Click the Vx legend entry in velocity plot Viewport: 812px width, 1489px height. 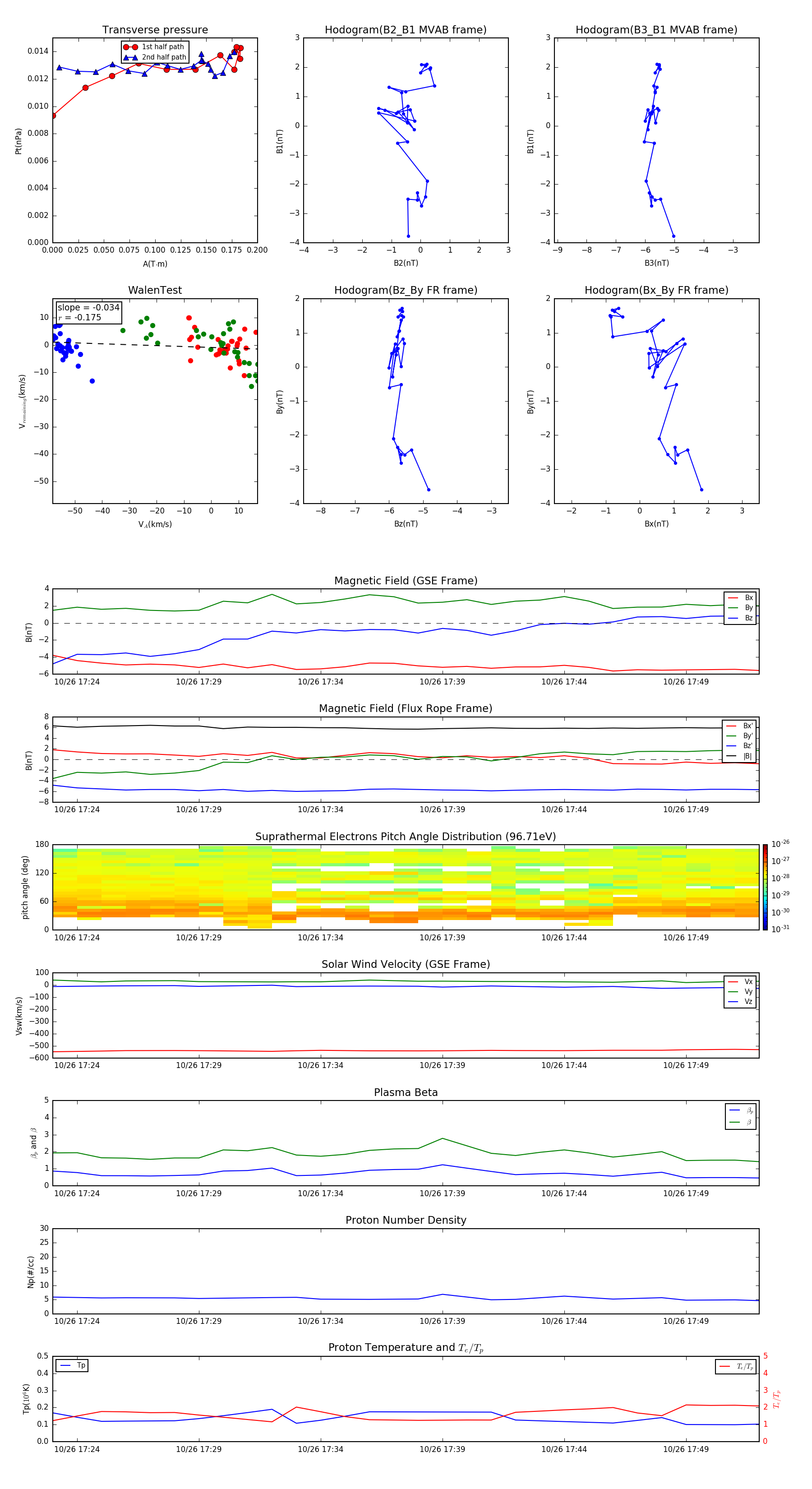click(740, 981)
